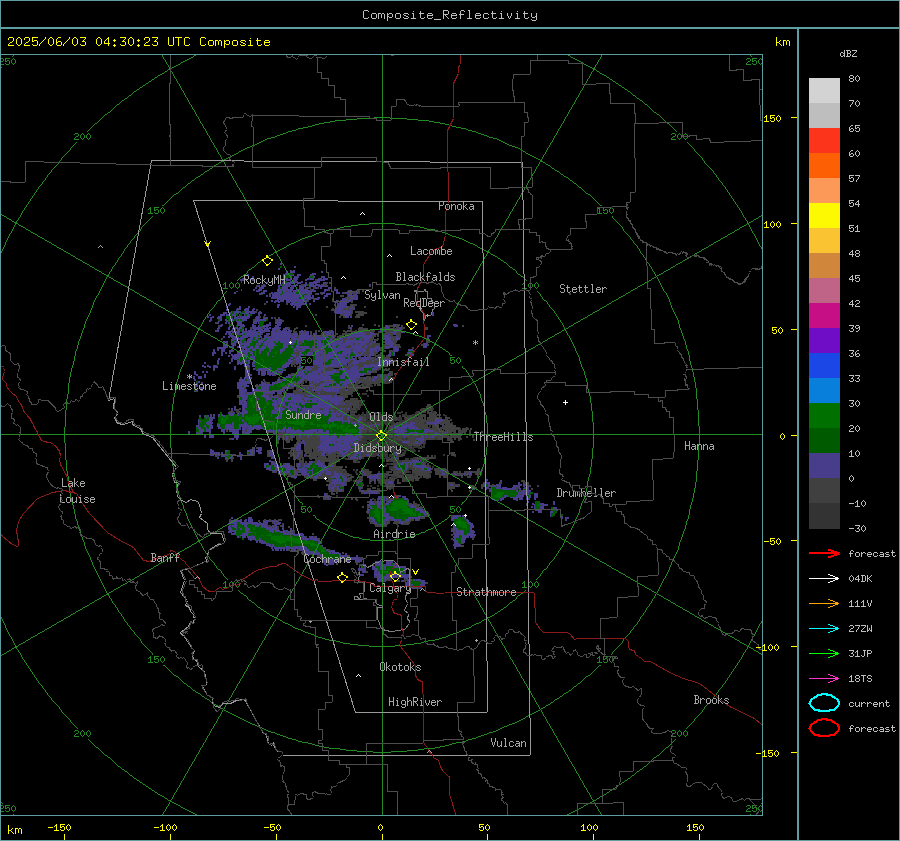Select the white 04DK arrow

click(824, 578)
